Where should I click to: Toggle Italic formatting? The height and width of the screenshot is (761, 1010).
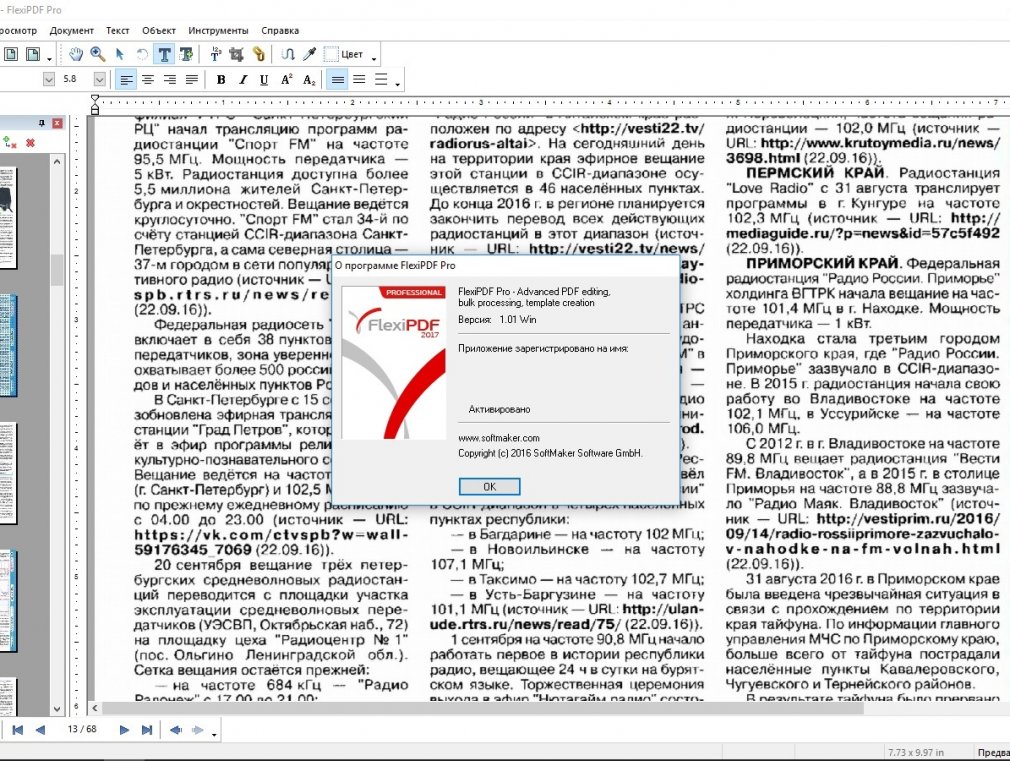click(x=243, y=80)
